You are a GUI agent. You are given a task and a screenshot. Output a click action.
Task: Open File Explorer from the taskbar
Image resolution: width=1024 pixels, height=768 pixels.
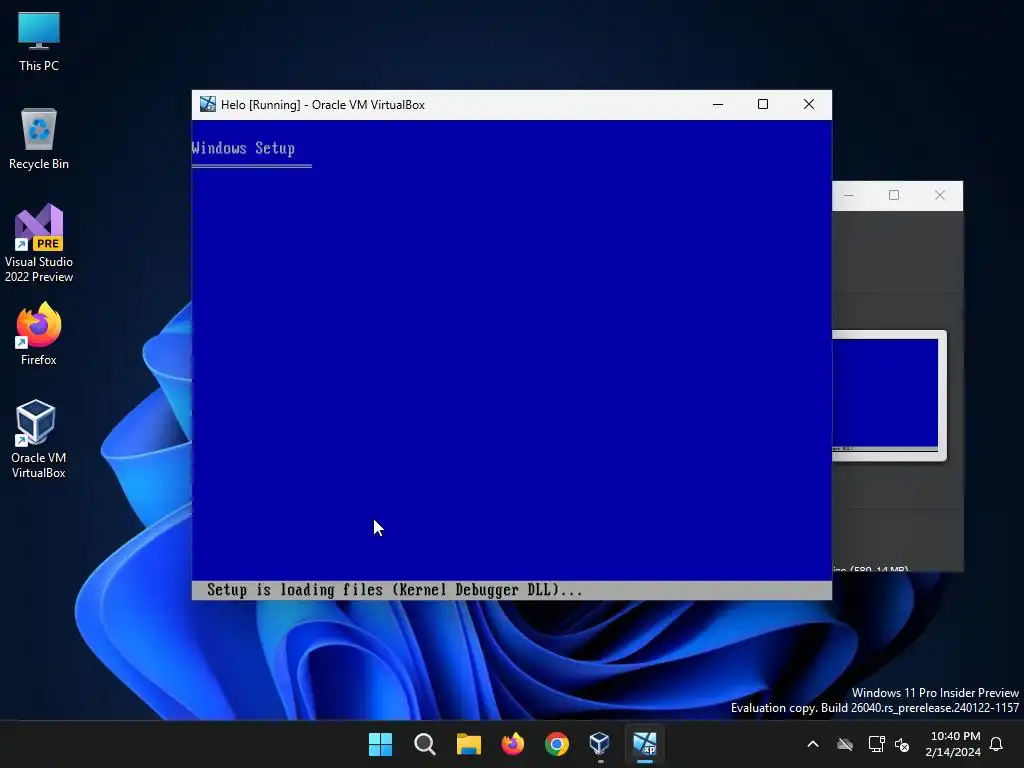click(x=468, y=744)
